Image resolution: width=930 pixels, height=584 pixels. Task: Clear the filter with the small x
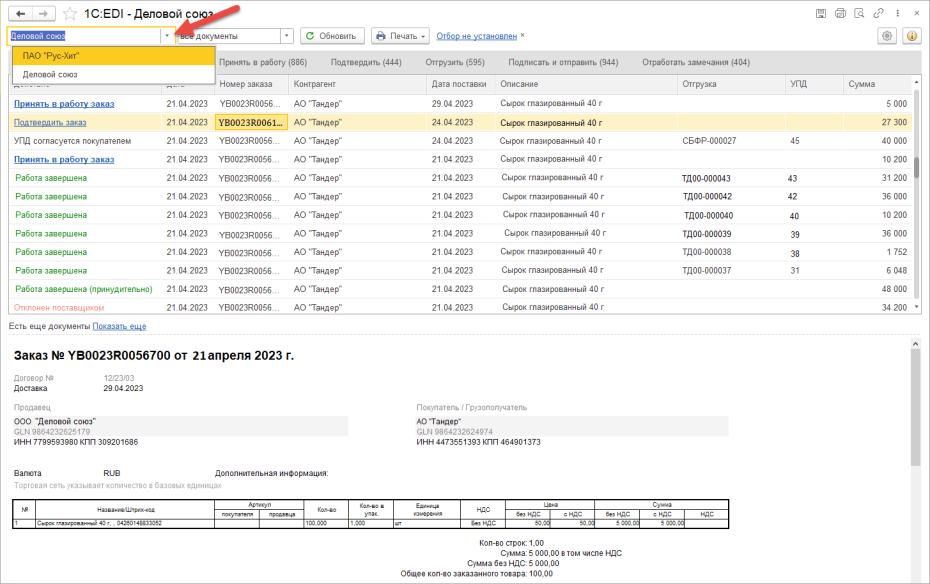coord(523,36)
